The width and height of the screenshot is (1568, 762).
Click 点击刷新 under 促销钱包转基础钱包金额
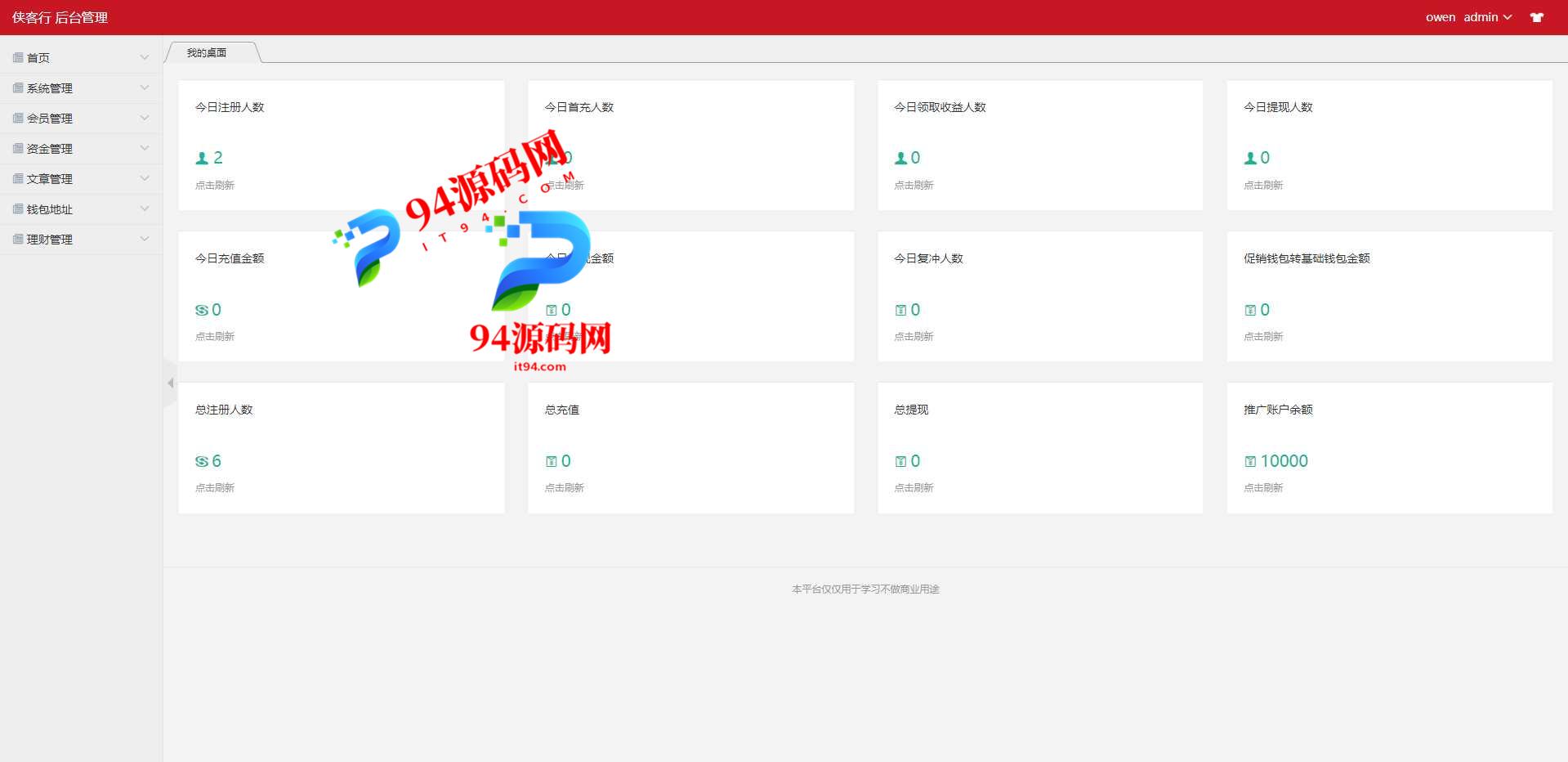point(1263,337)
